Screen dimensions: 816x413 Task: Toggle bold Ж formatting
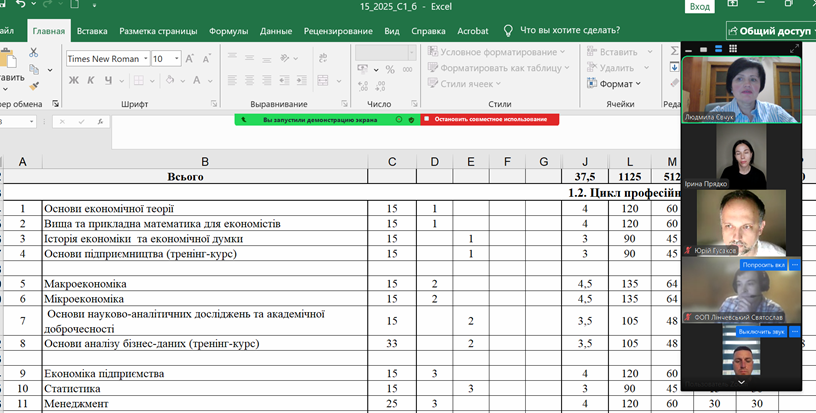tap(74, 81)
